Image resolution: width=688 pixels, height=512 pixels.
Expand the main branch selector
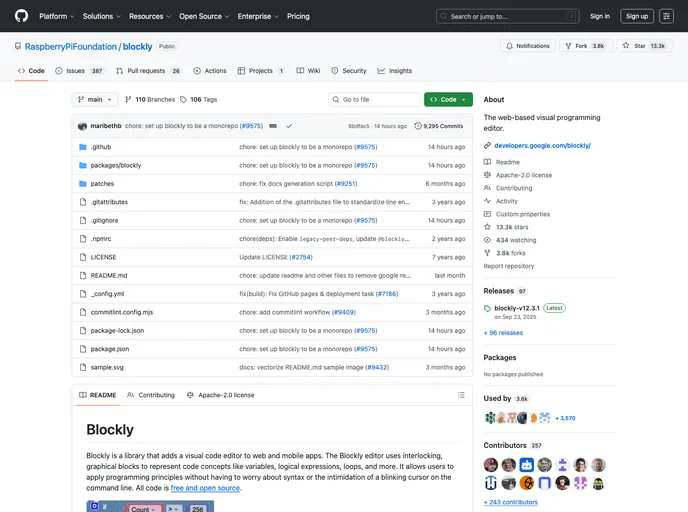(95, 100)
